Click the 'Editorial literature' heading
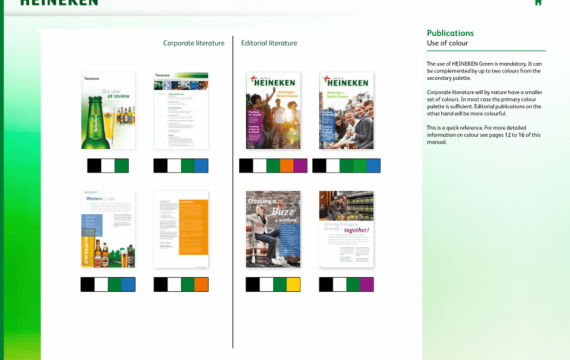This screenshot has height=360, width=570. coord(269,43)
